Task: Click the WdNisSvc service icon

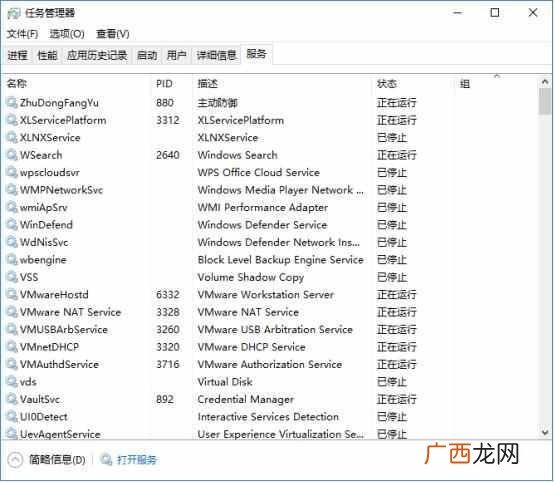Action: pos(12,242)
